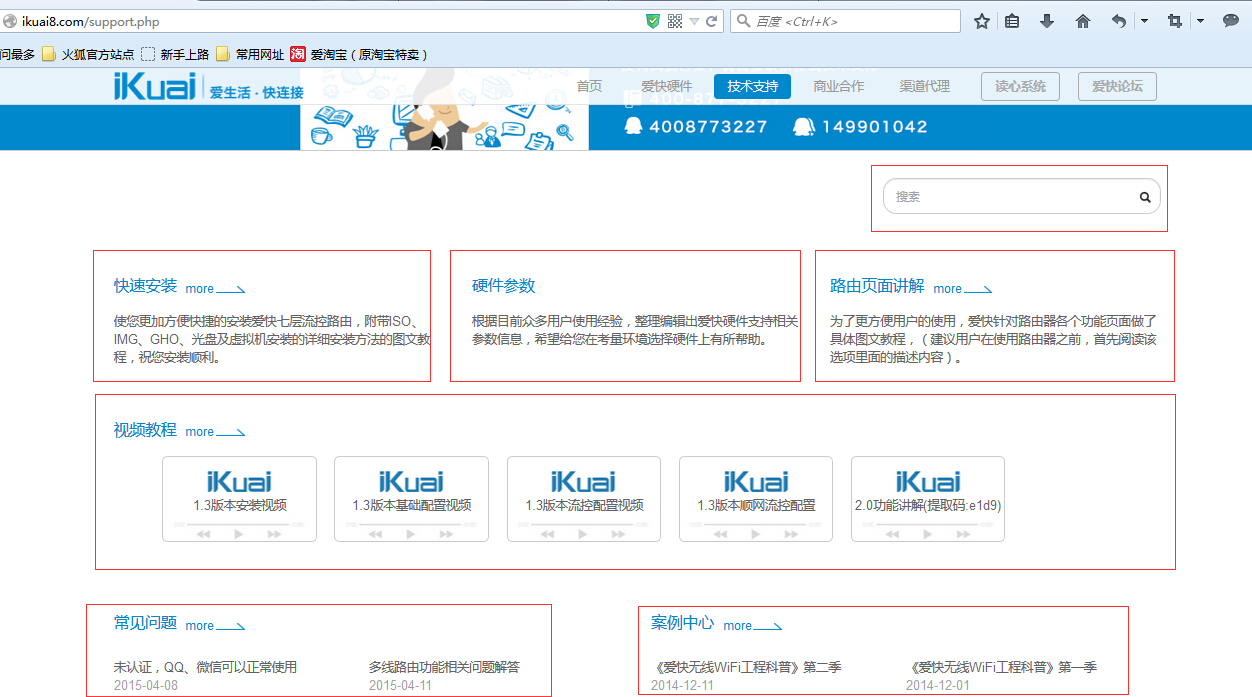
Task: Open the 1.3版本安装视频 video card
Action: coord(239,499)
